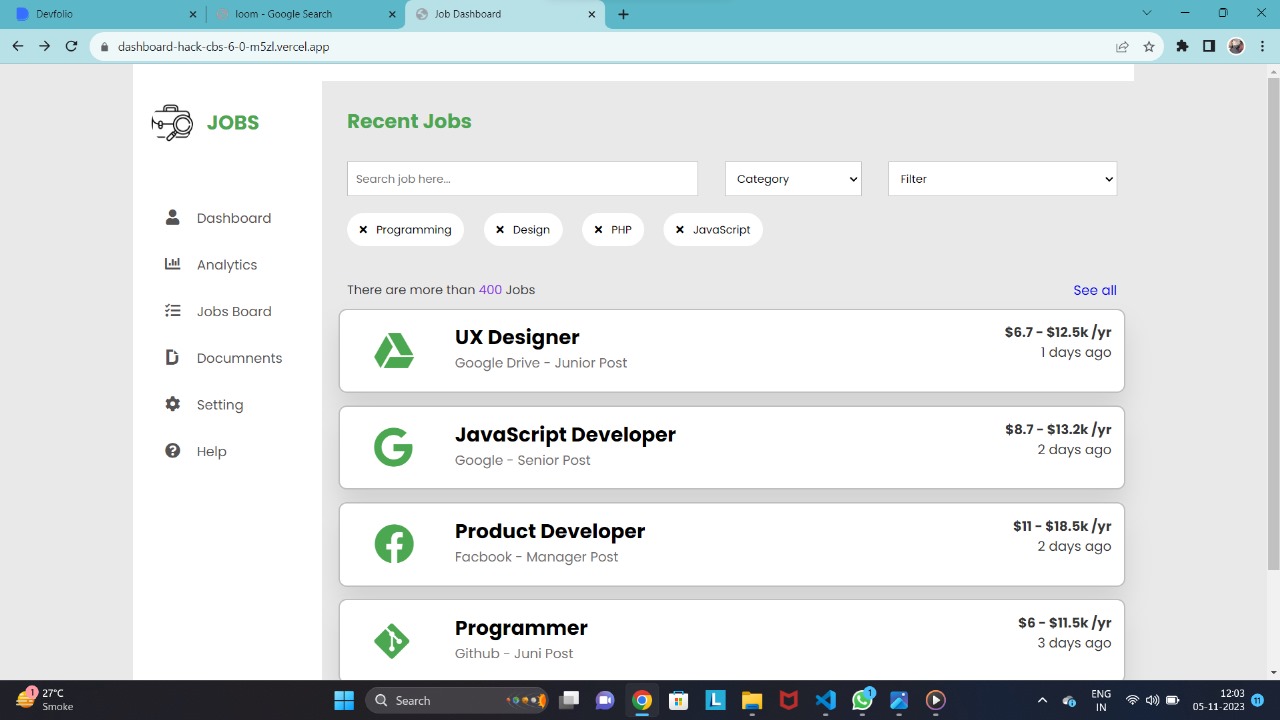Click the 'Recent Jobs' heading

point(409,121)
